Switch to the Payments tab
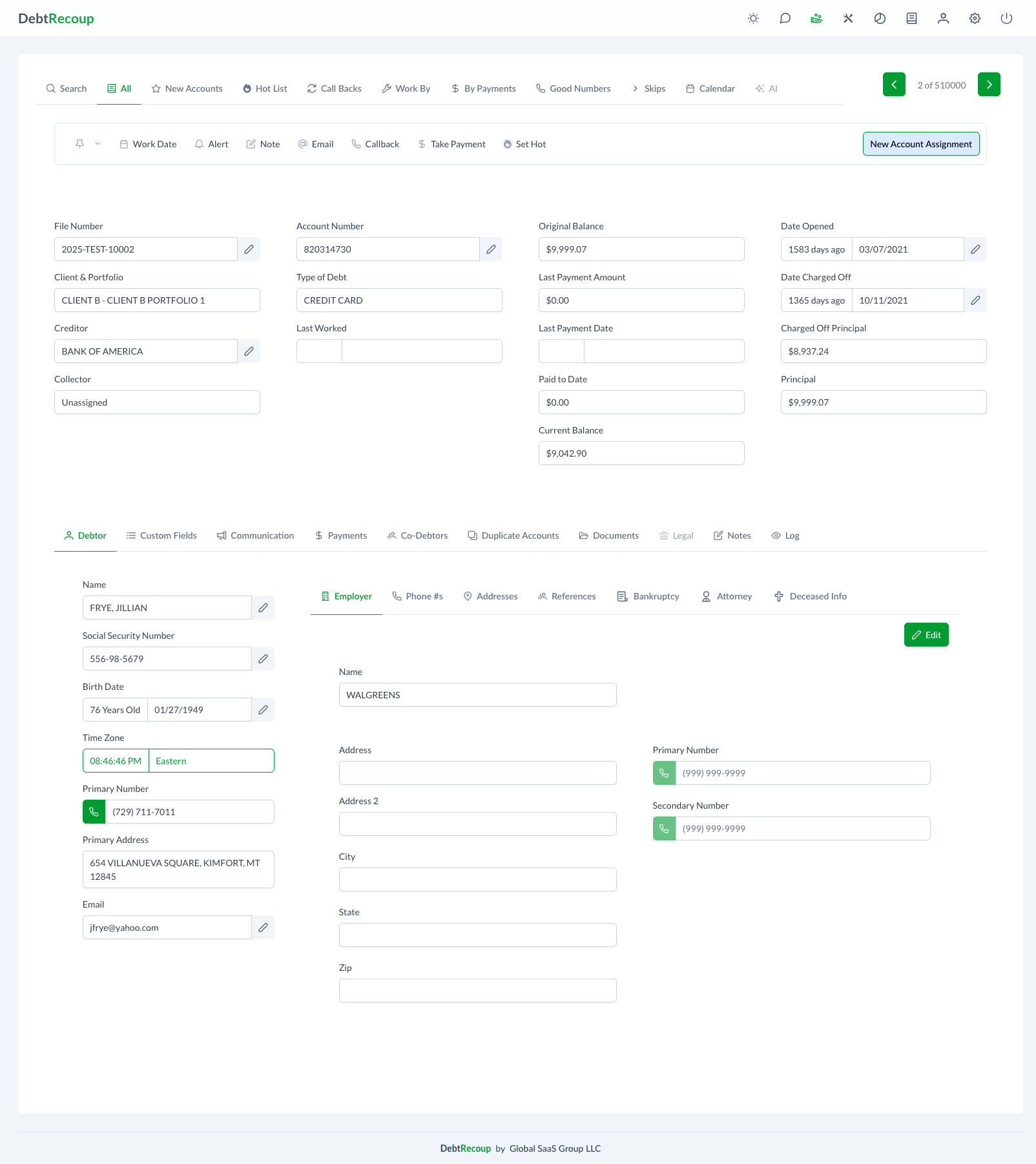Screen dimensions: 1036x1164 [341, 535]
